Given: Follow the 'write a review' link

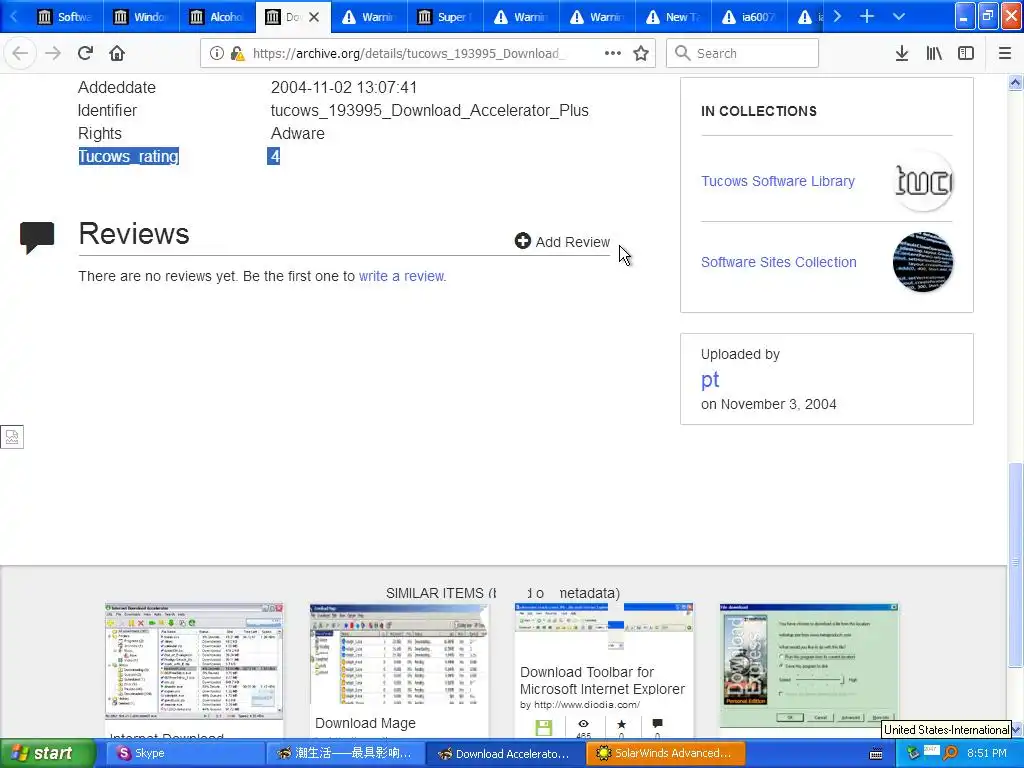Looking at the screenshot, I should (x=402, y=276).
